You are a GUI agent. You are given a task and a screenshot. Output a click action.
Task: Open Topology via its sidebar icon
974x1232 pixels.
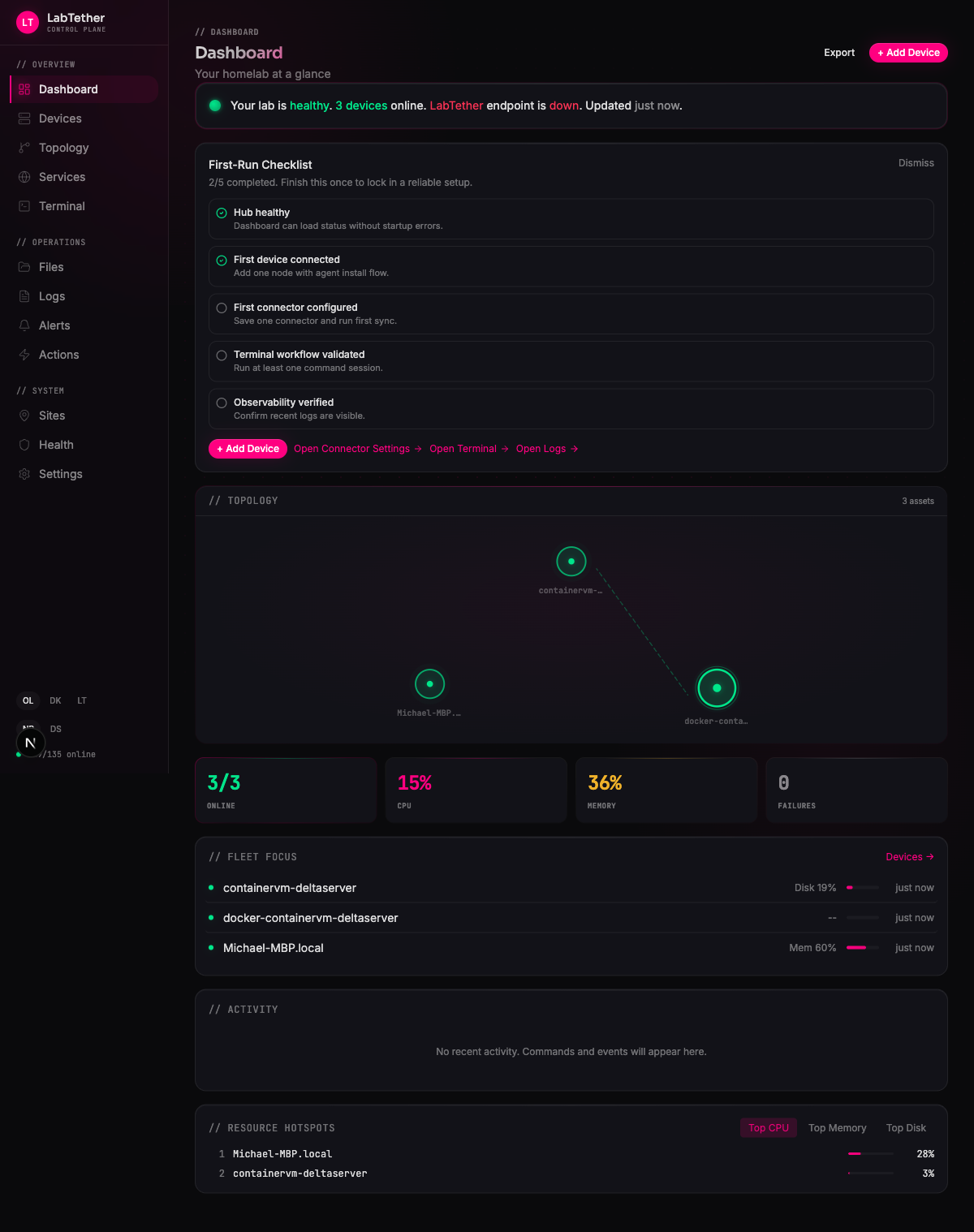(x=24, y=148)
